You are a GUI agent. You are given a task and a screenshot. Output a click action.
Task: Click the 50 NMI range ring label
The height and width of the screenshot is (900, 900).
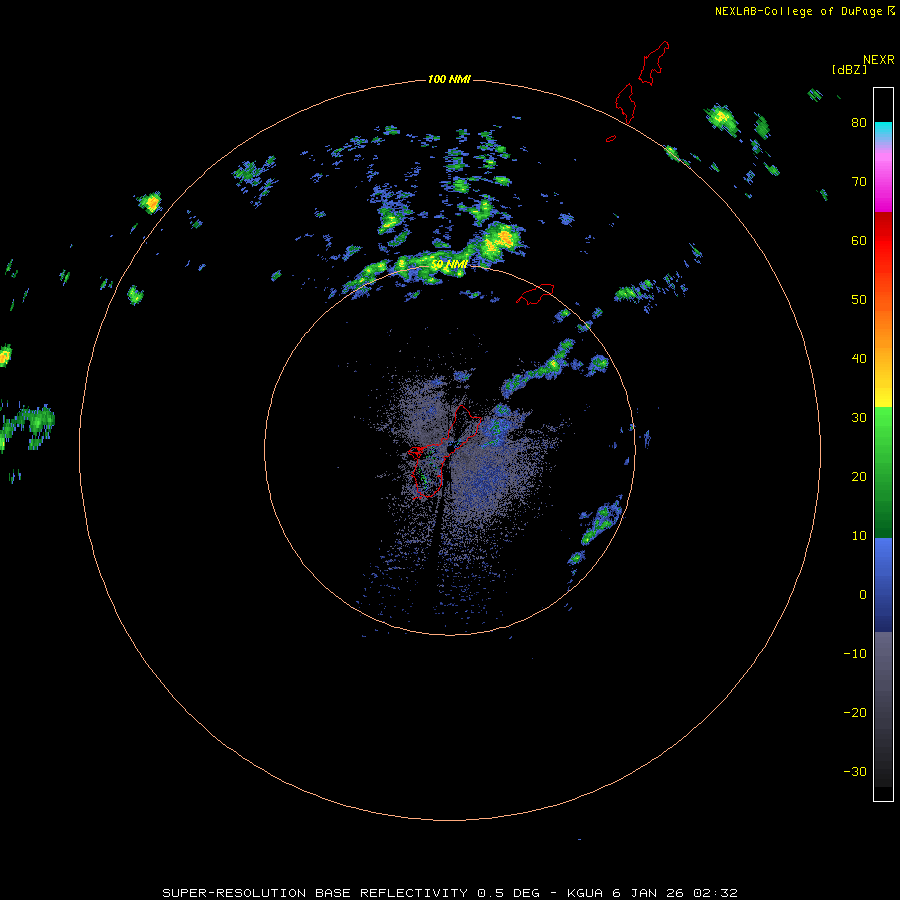pos(449,264)
